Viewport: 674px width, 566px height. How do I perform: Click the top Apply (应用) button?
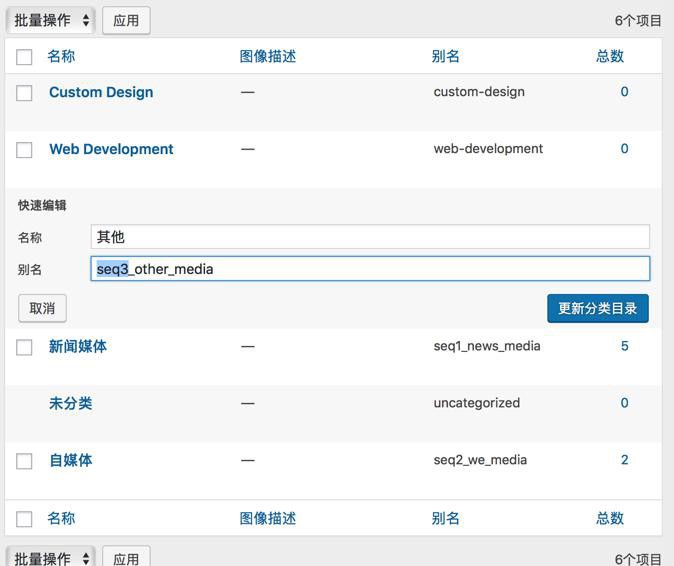coord(126,20)
